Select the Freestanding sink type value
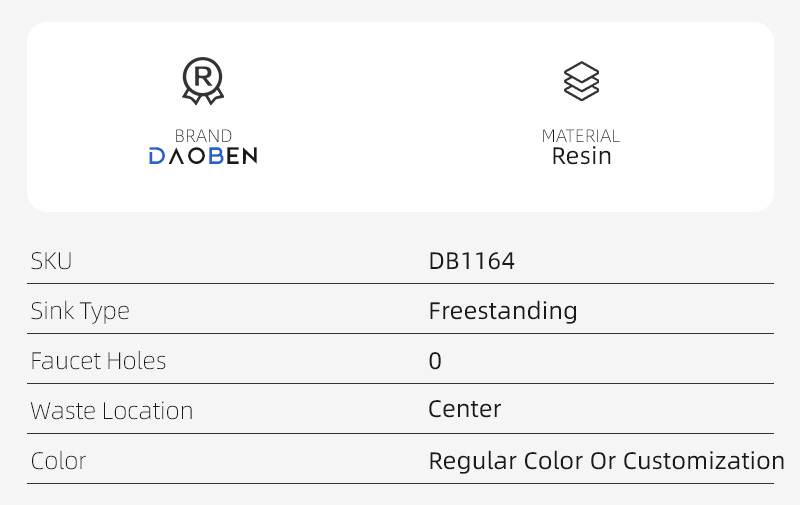The width and height of the screenshot is (800, 505). tap(503, 311)
